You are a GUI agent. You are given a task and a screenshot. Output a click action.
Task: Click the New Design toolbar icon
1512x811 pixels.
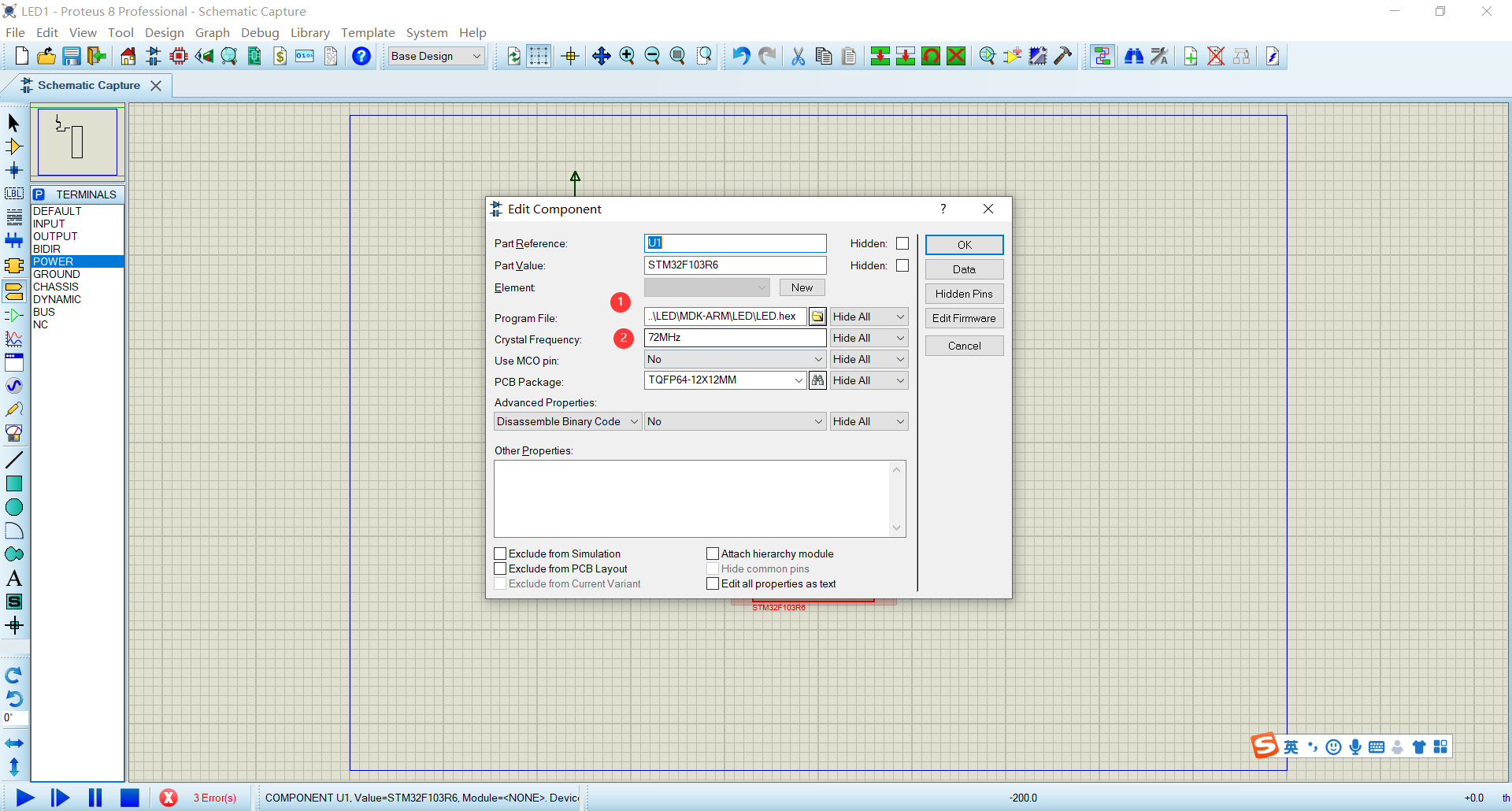pos(21,56)
